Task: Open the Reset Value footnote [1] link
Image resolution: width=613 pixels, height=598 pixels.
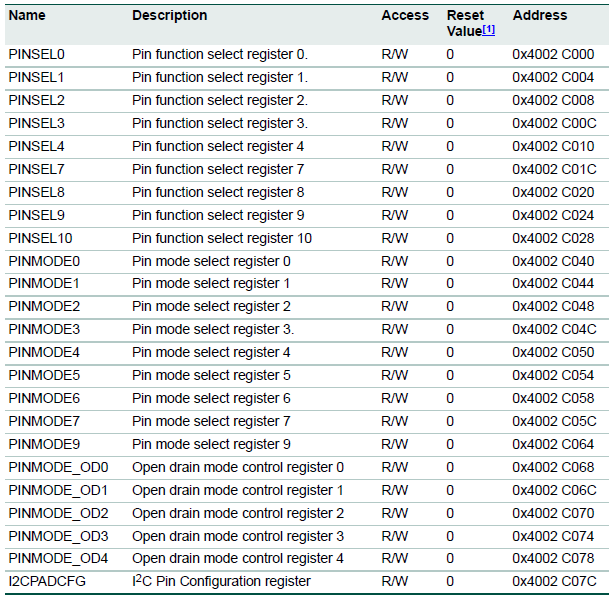Action: 488,32
